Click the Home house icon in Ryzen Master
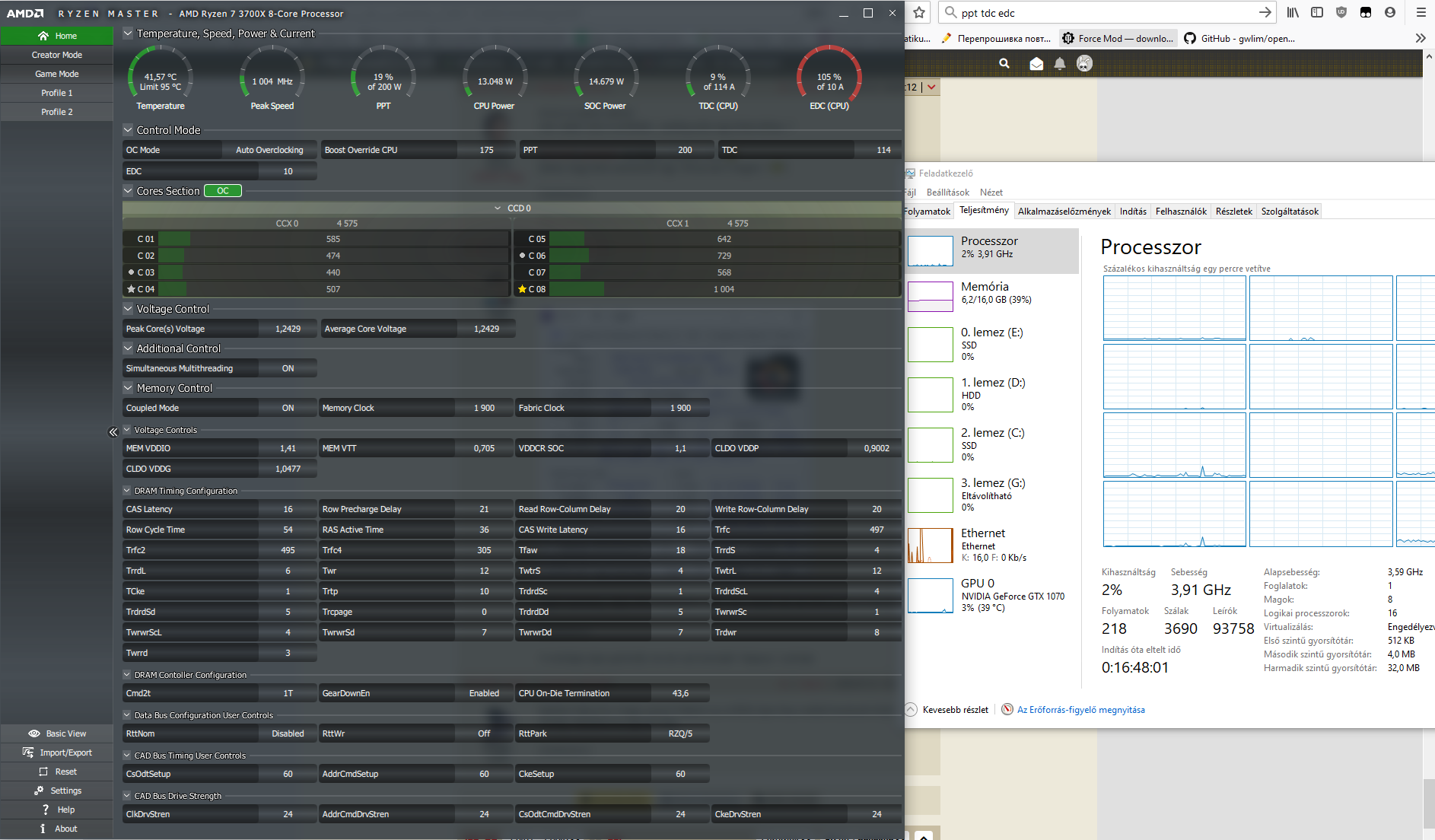The width and height of the screenshot is (1435, 840). (43, 36)
